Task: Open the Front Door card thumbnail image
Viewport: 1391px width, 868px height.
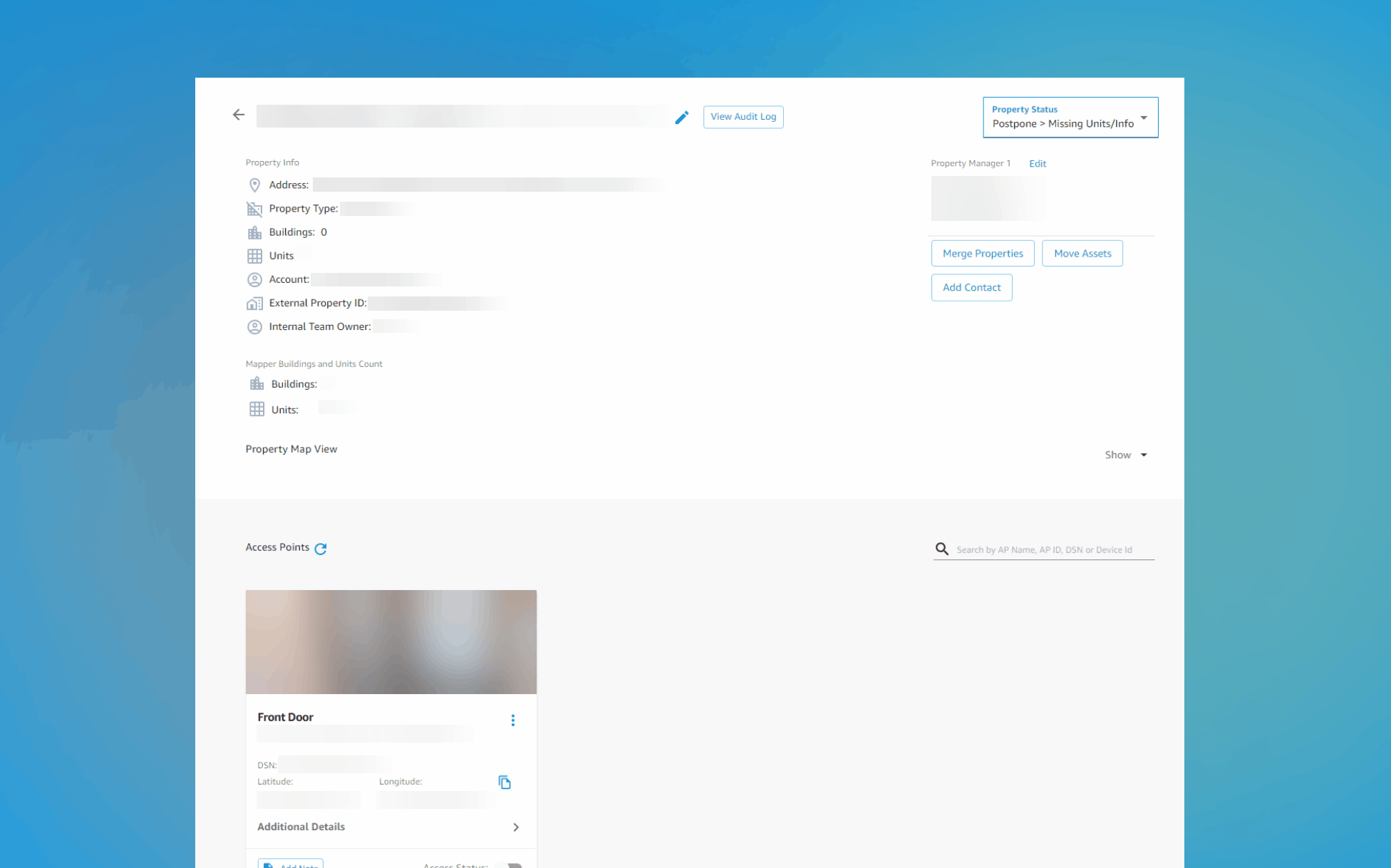Action: click(x=391, y=642)
